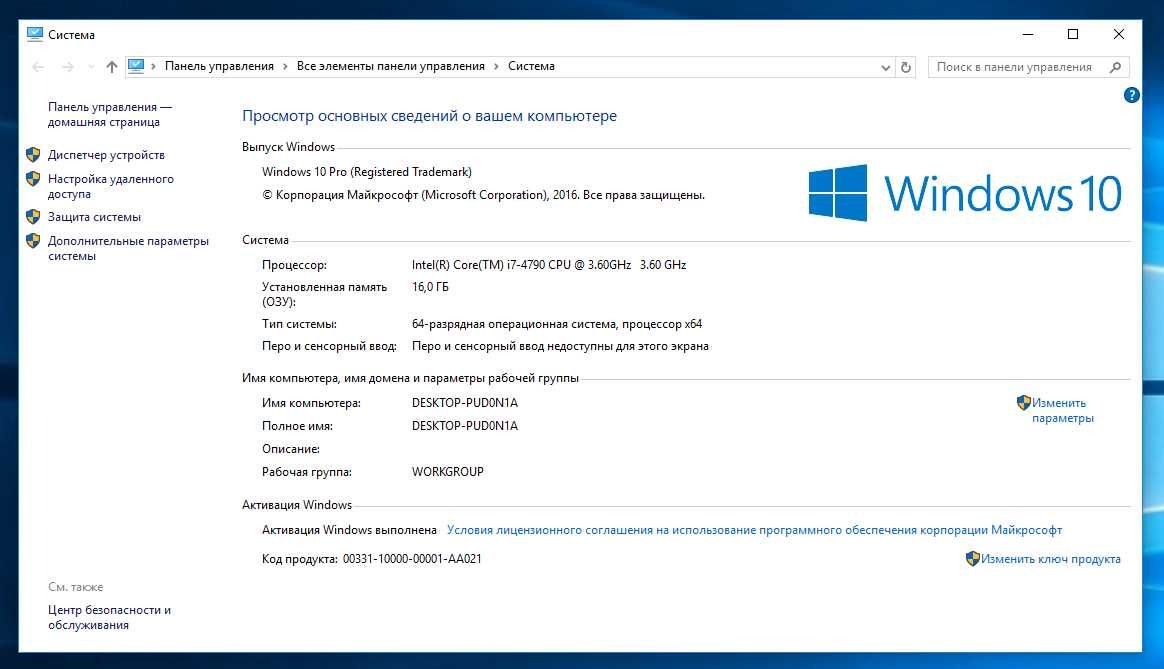Open the Microsoft license terms link
The height and width of the screenshot is (669, 1164).
pyautogui.click(x=754, y=530)
